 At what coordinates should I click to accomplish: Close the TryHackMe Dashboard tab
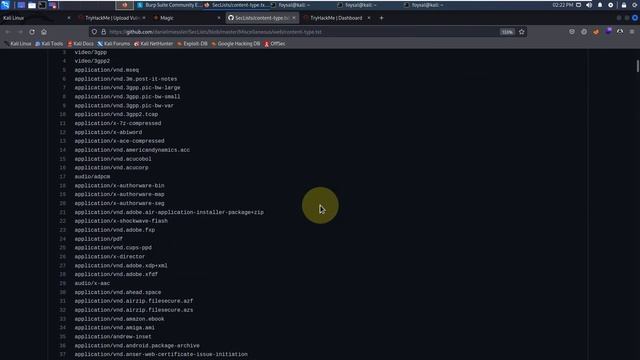pyautogui.click(x=369, y=18)
